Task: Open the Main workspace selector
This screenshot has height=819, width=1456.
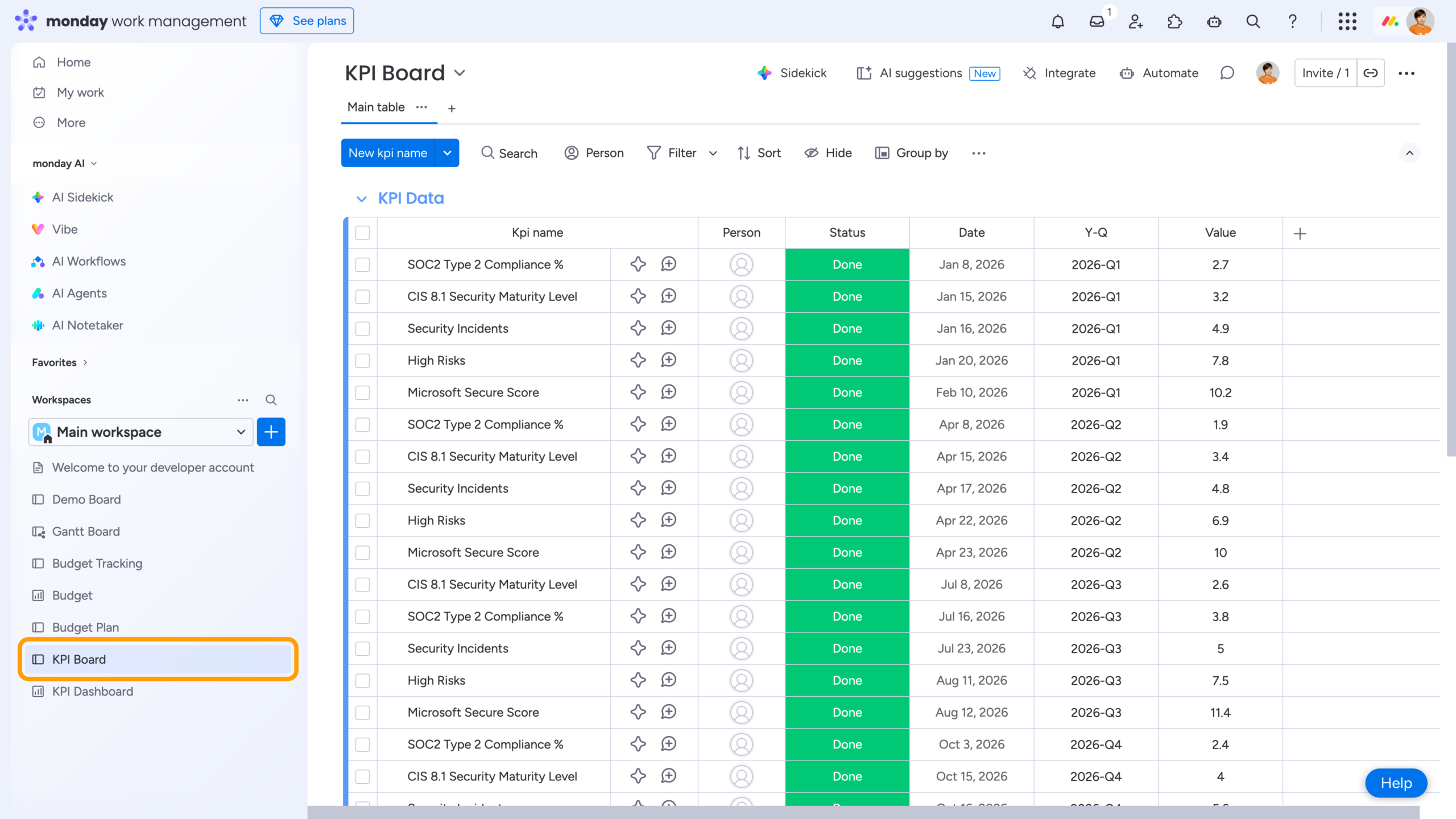Action: pyautogui.click(x=139, y=432)
